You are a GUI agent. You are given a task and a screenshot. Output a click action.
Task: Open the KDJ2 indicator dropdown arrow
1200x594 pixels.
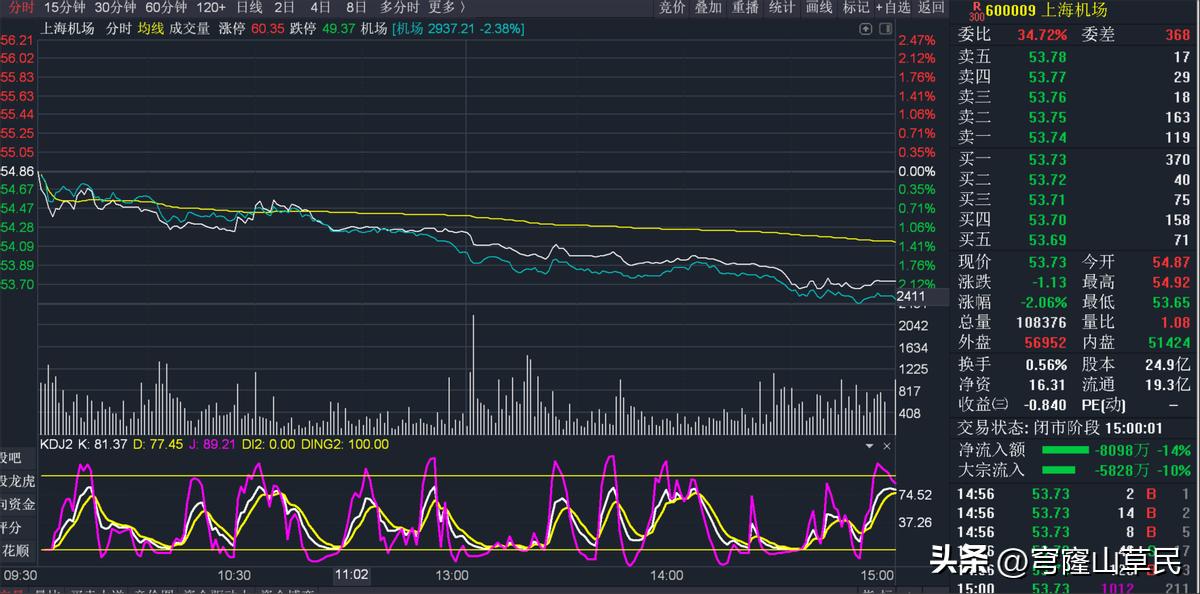869,445
